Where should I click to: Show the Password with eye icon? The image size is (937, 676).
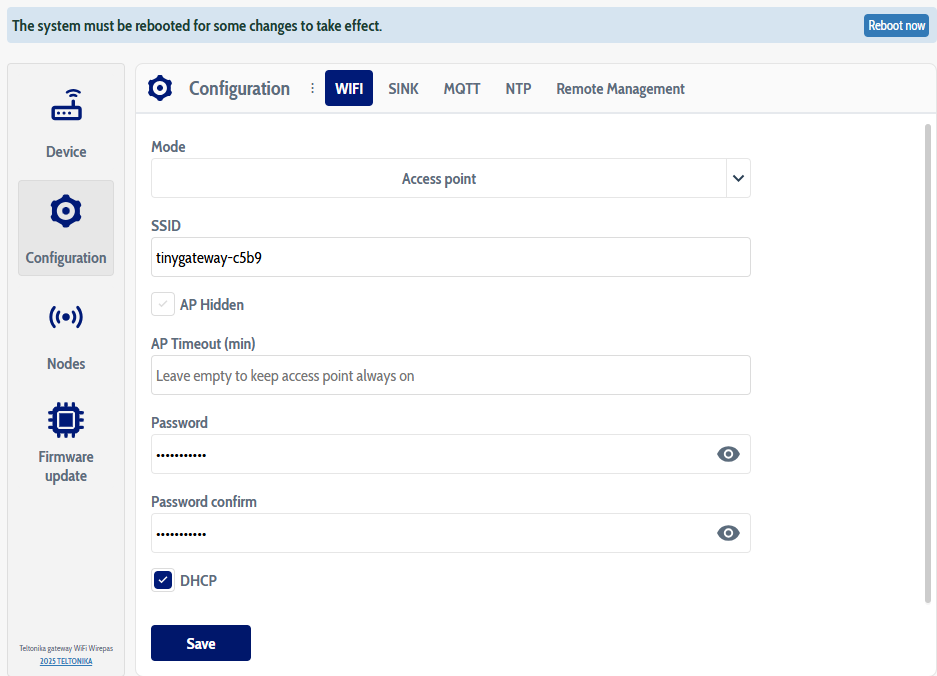click(x=728, y=454)
